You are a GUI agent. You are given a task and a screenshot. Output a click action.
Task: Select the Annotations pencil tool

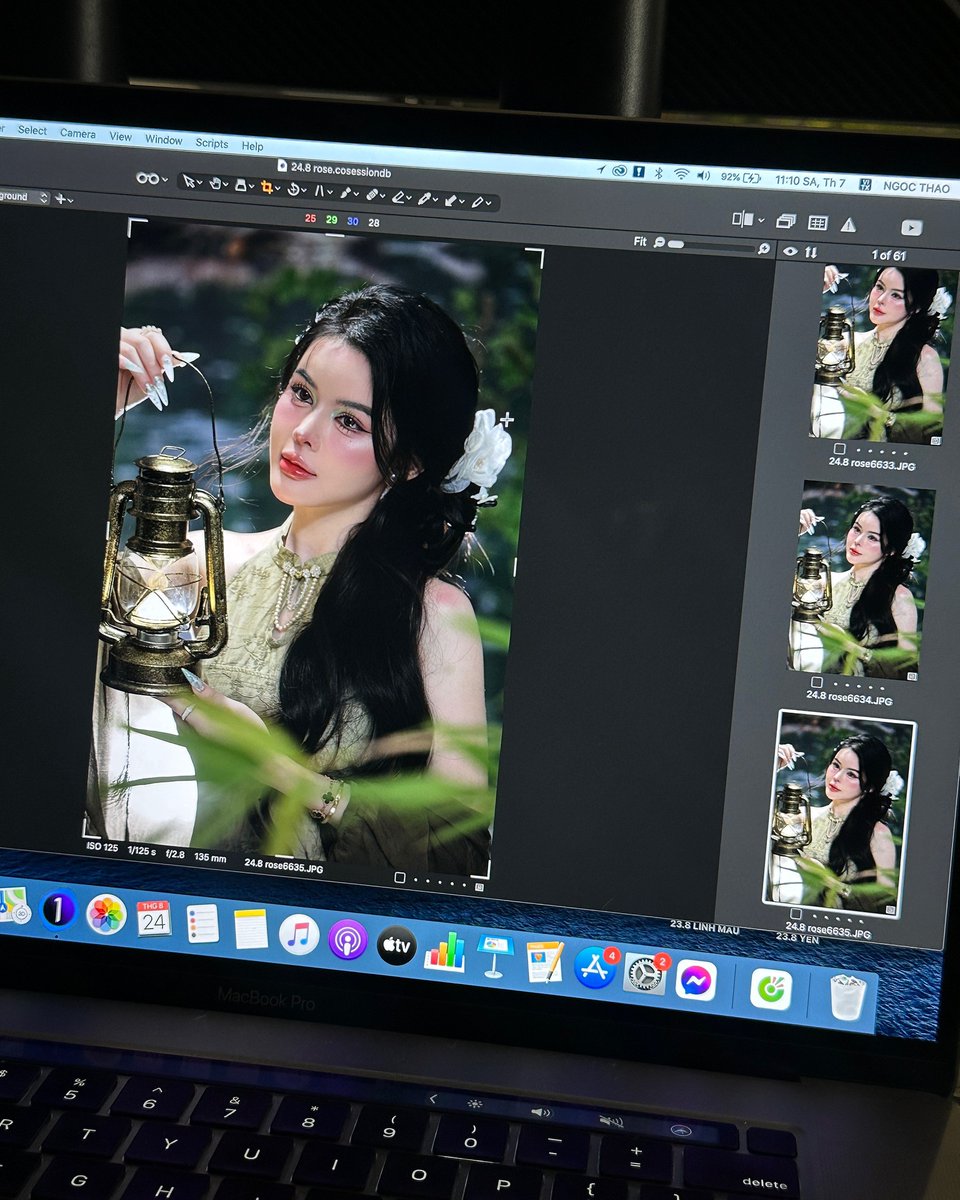point(477,202)
